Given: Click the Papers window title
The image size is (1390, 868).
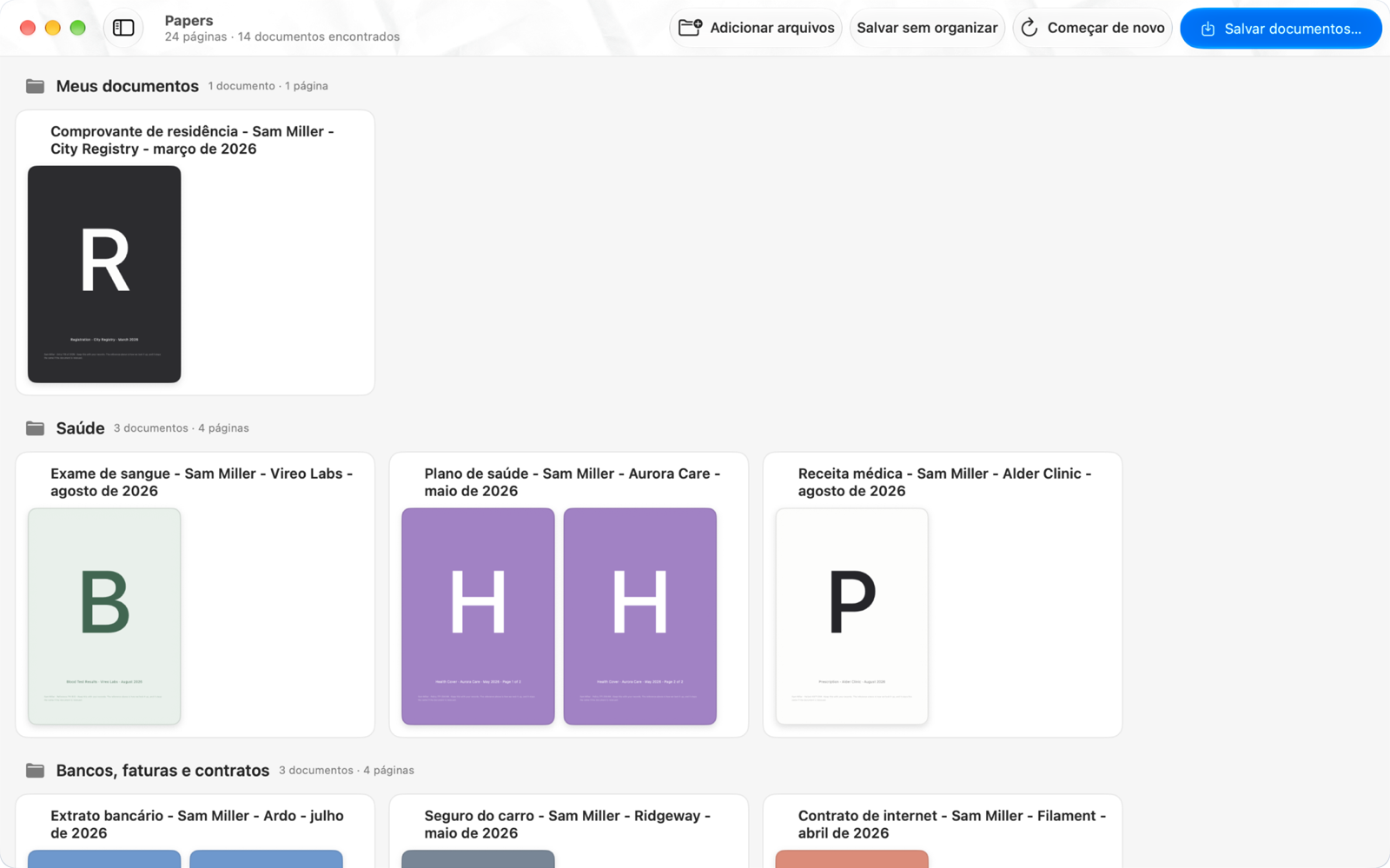Looking at the screenshot, I should tap(189, 20).
